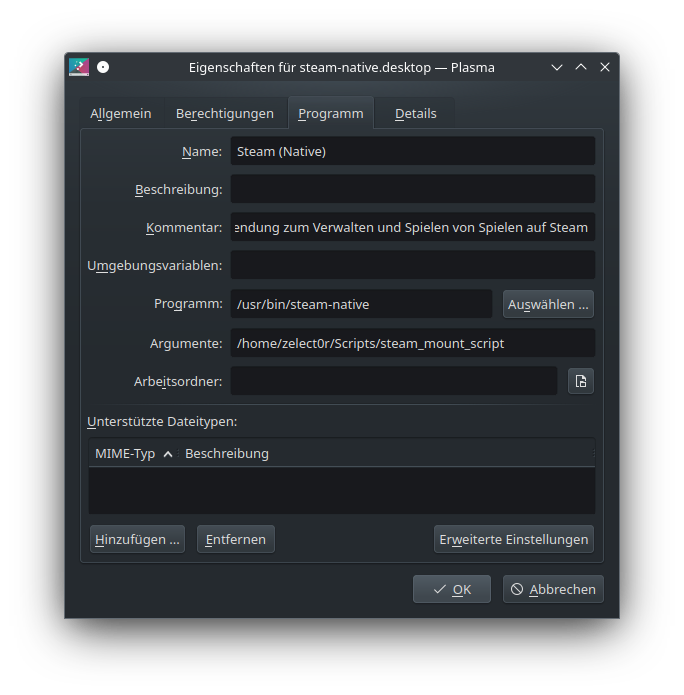Close the properties dialog window
The image size is (684, 695).
pos(605,67)
